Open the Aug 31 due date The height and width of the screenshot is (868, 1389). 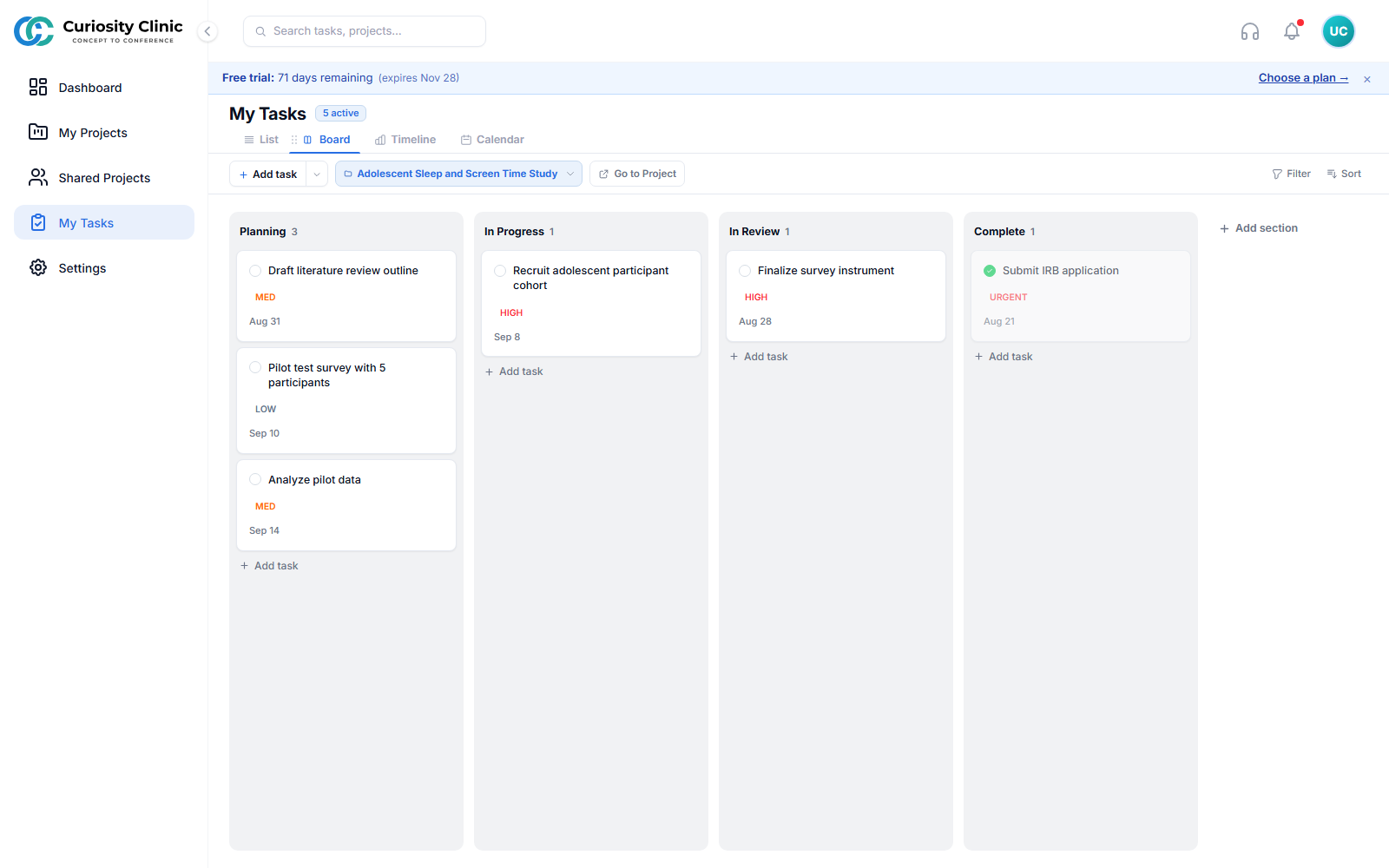click(265, 321)
